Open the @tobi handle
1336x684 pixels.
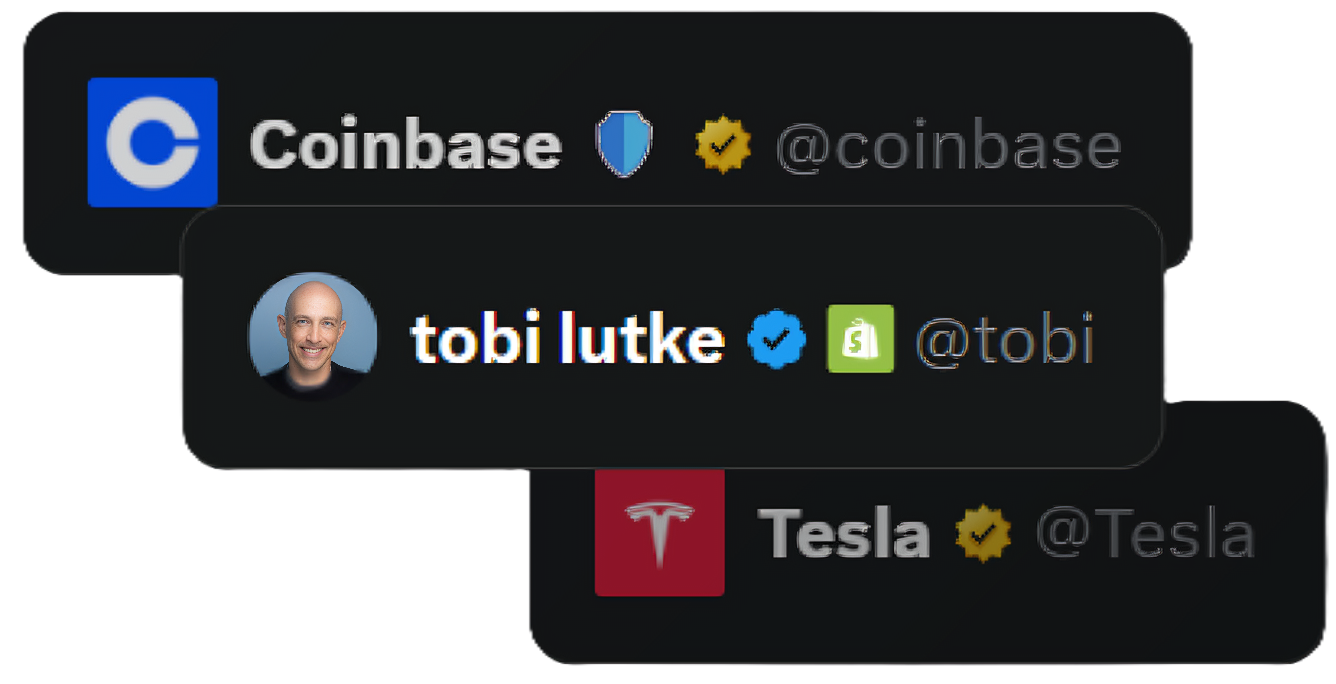[1004, 341]
